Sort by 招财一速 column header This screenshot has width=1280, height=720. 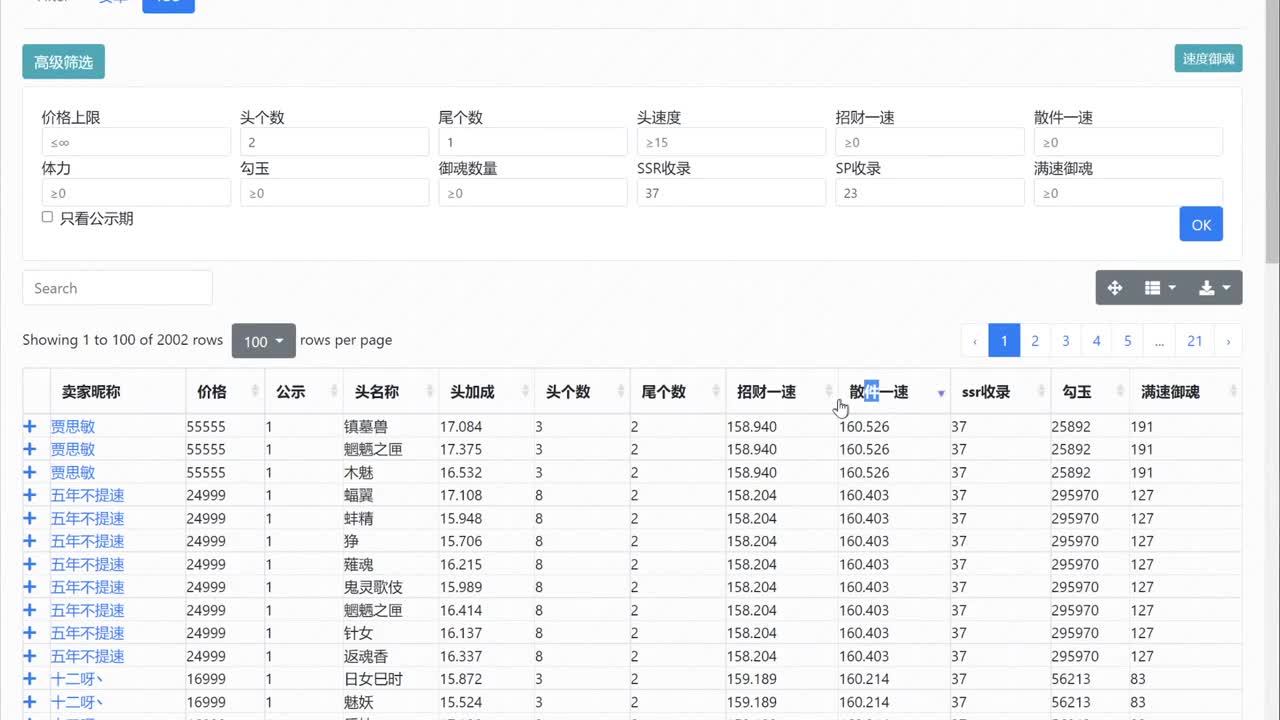(x=782, y=392)
